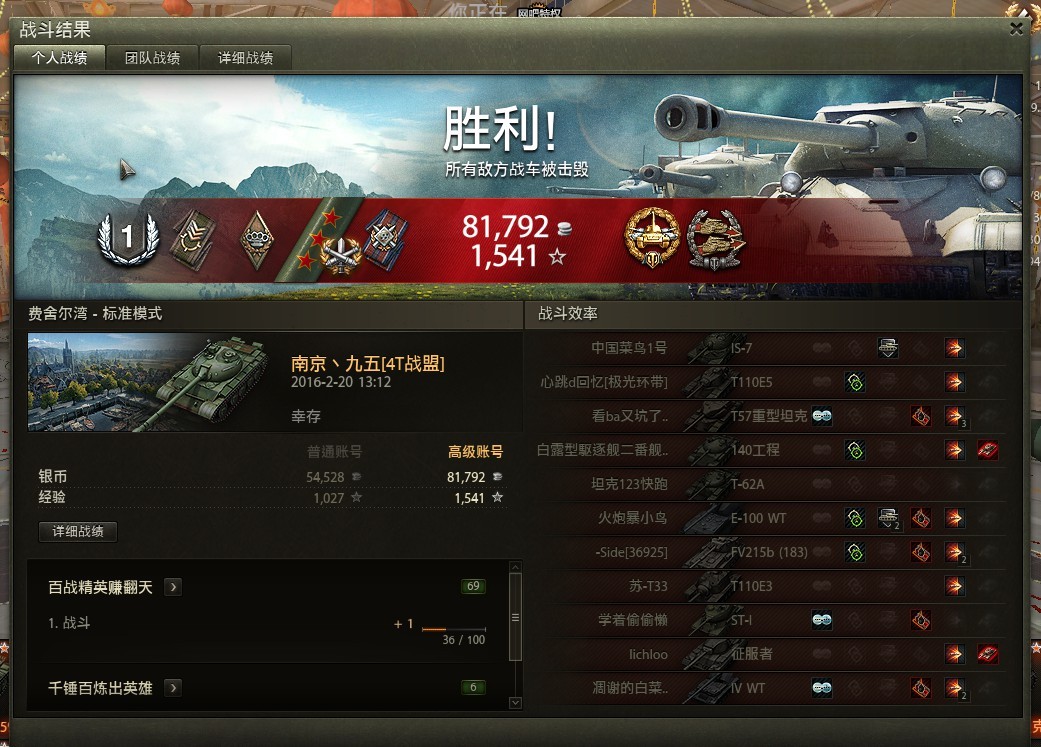
Task: Expand the 千锤百炼出英雄 mission arrow
Action: 173,688
